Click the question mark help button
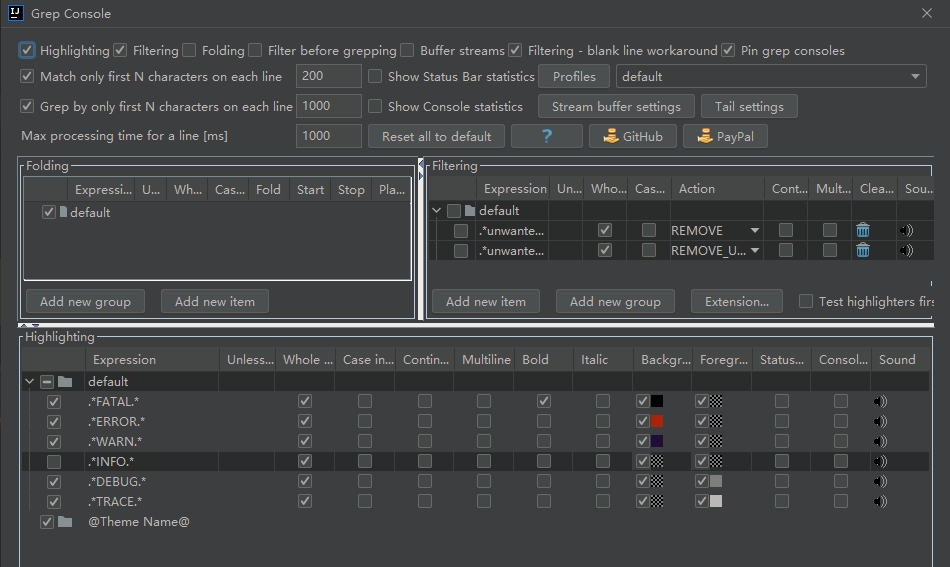Screen dimensions: 950x567 (x=546, y=136)
